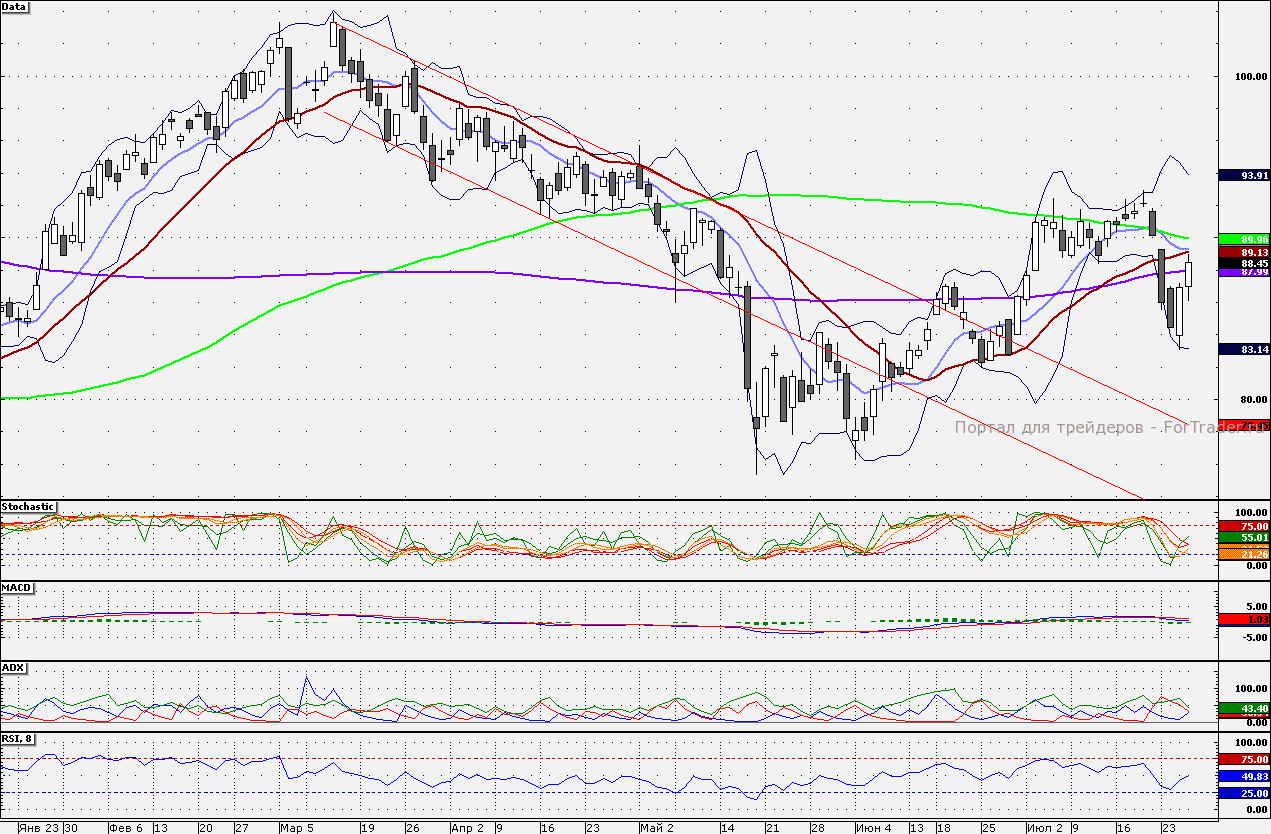Click the '25' date label before Июл 2
The height and width of the screenshot is (834, 1271).
click(988, 828)
